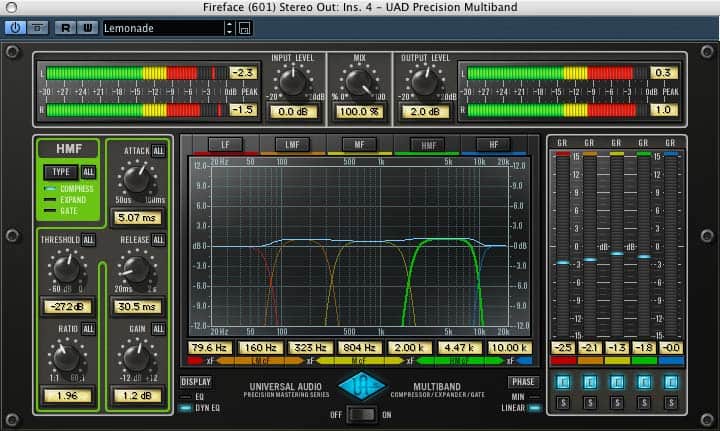
Task: Select EQ display mode
Action: pyautogui.click(x=192, y=397)
